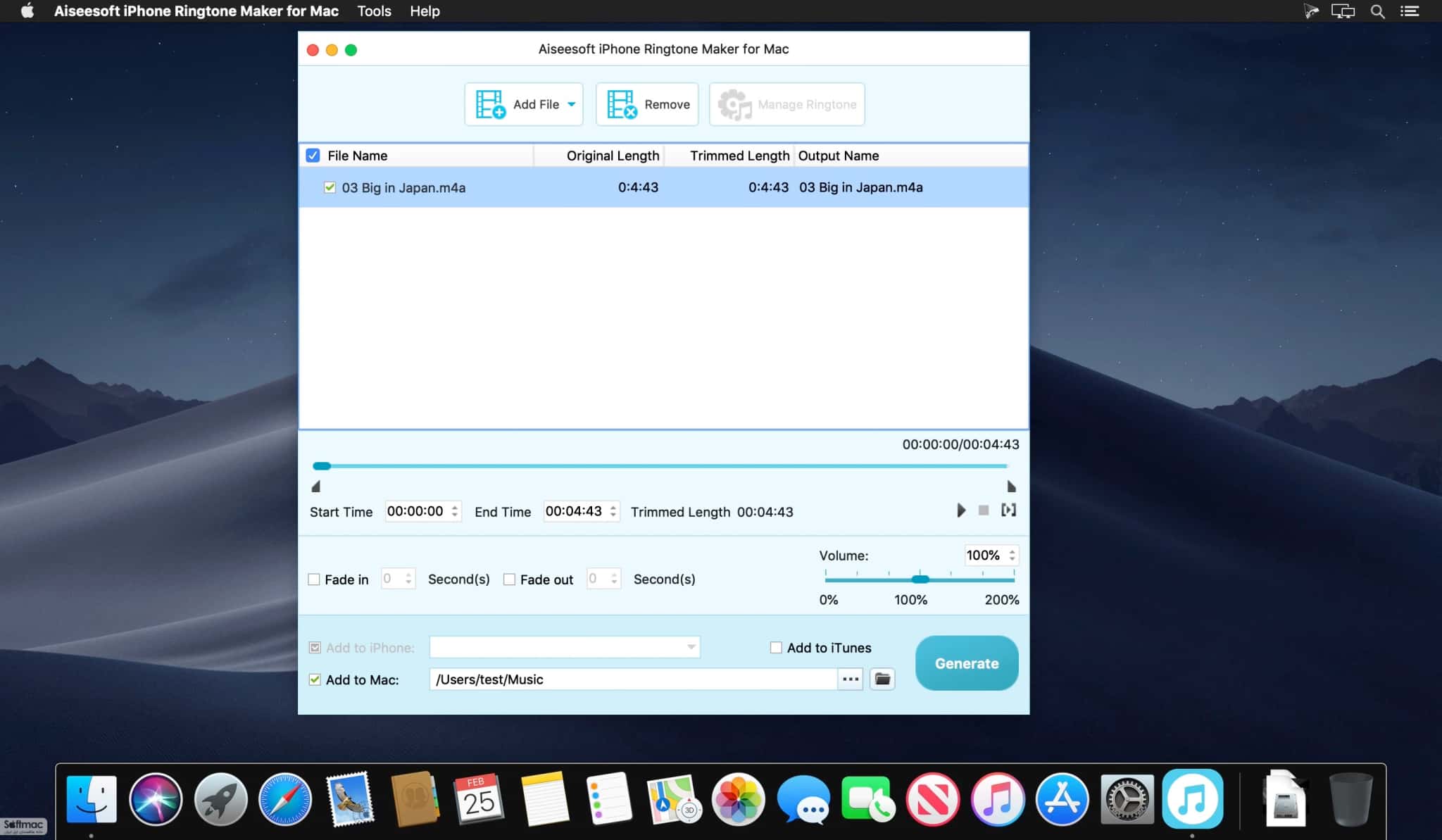Open Photos from the Dock
This screenshot has width=1442, height=840.
pyautogui.click(x=739, y=799)
